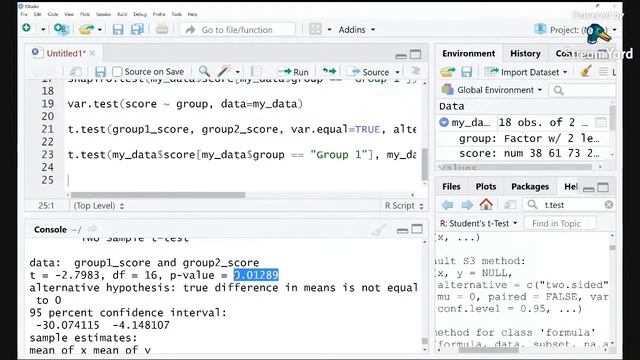Close the Untitled1 tab
Image resolution: width=640 pixels, height=360 pixels.
(x=93, y=53)
